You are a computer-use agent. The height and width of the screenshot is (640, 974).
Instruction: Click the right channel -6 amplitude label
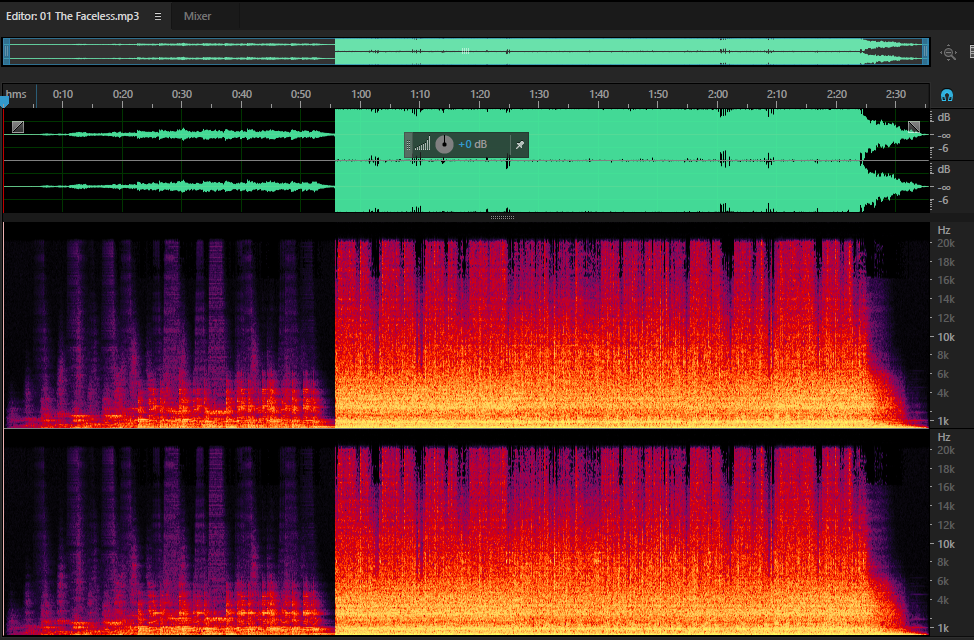pos(943,200)
